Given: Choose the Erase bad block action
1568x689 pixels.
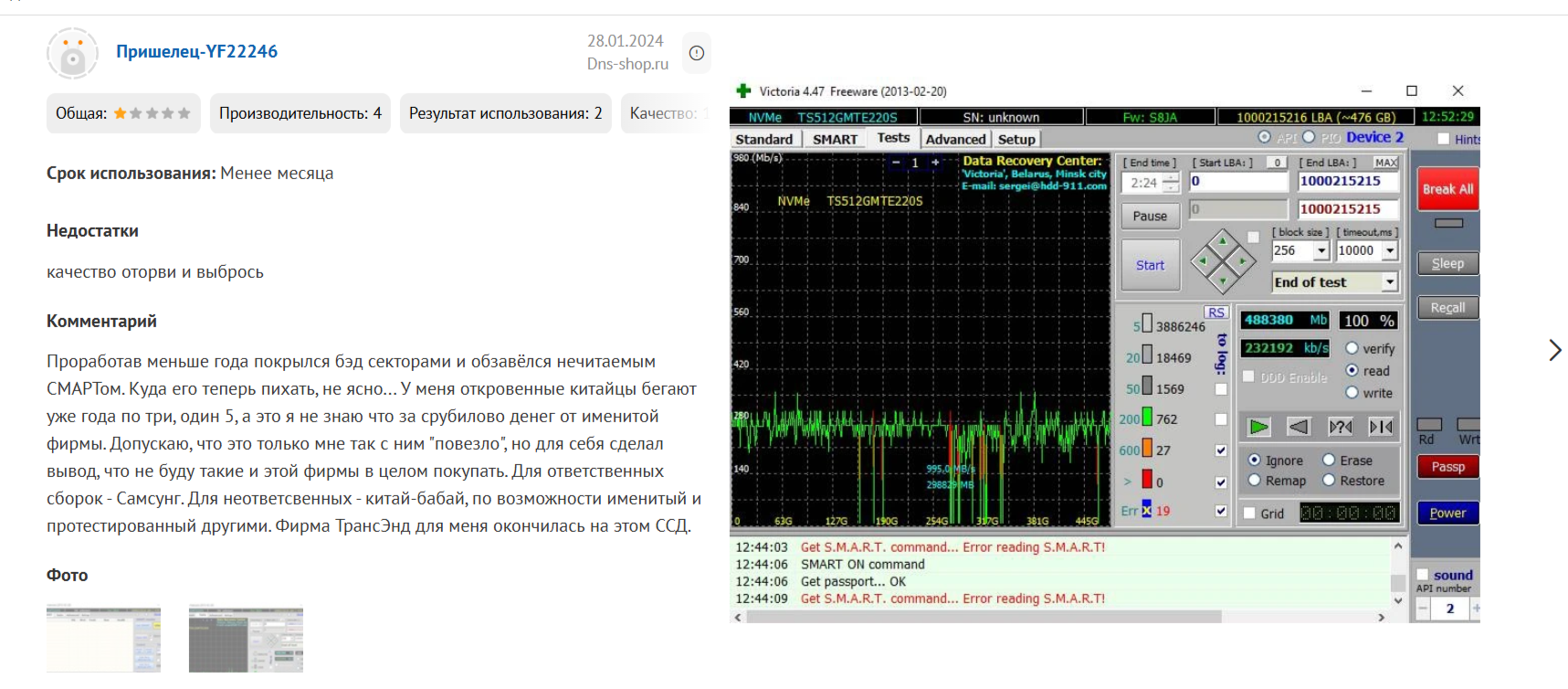Looking at the screenshot, I should 1329,460.
